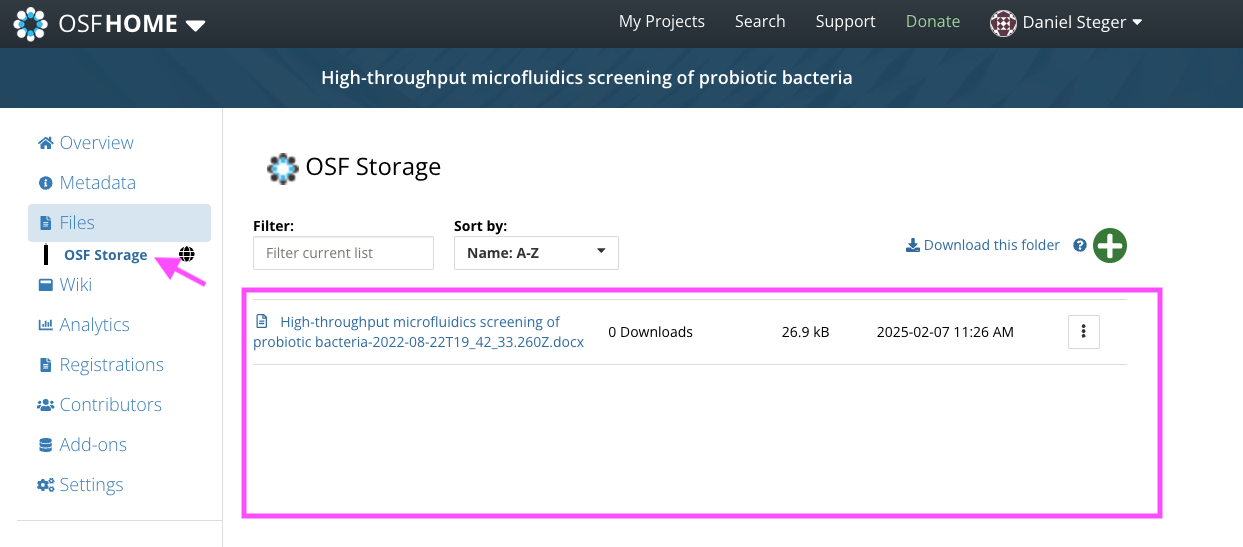Expand the OSF HOME dropdown arrow
Image resolution: width=1243 pixels, height=547 pixels.
[196, 25]
